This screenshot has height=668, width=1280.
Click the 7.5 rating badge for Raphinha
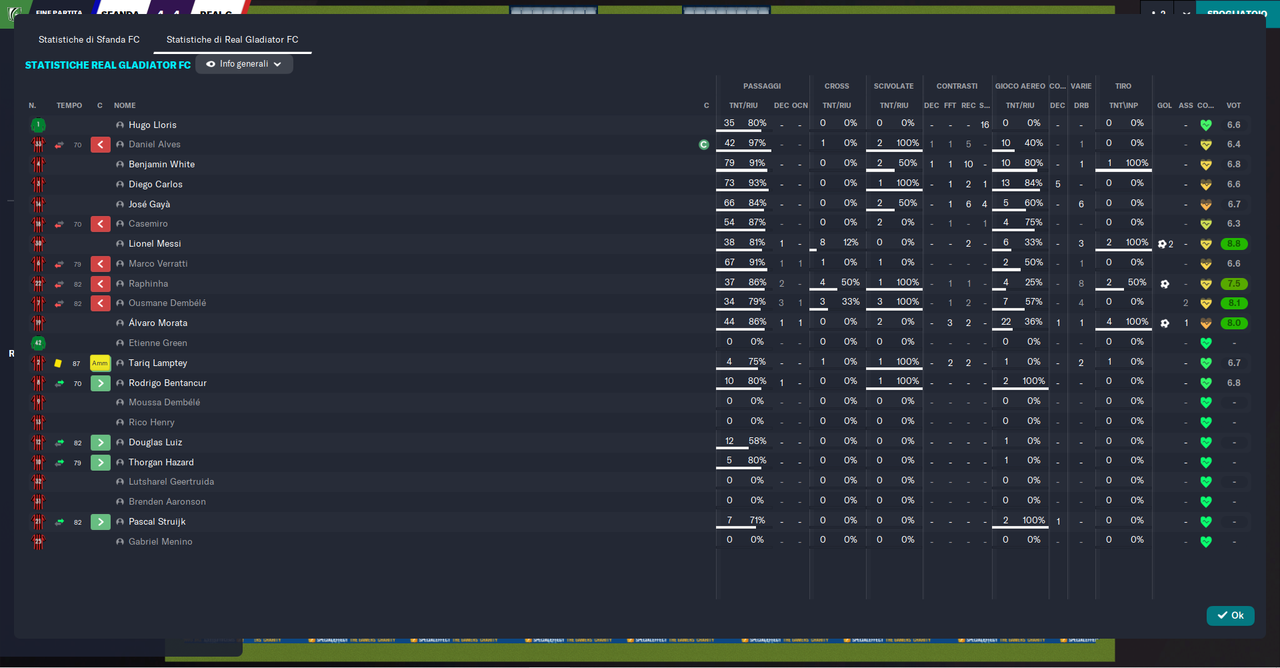tap(1234, 284)
